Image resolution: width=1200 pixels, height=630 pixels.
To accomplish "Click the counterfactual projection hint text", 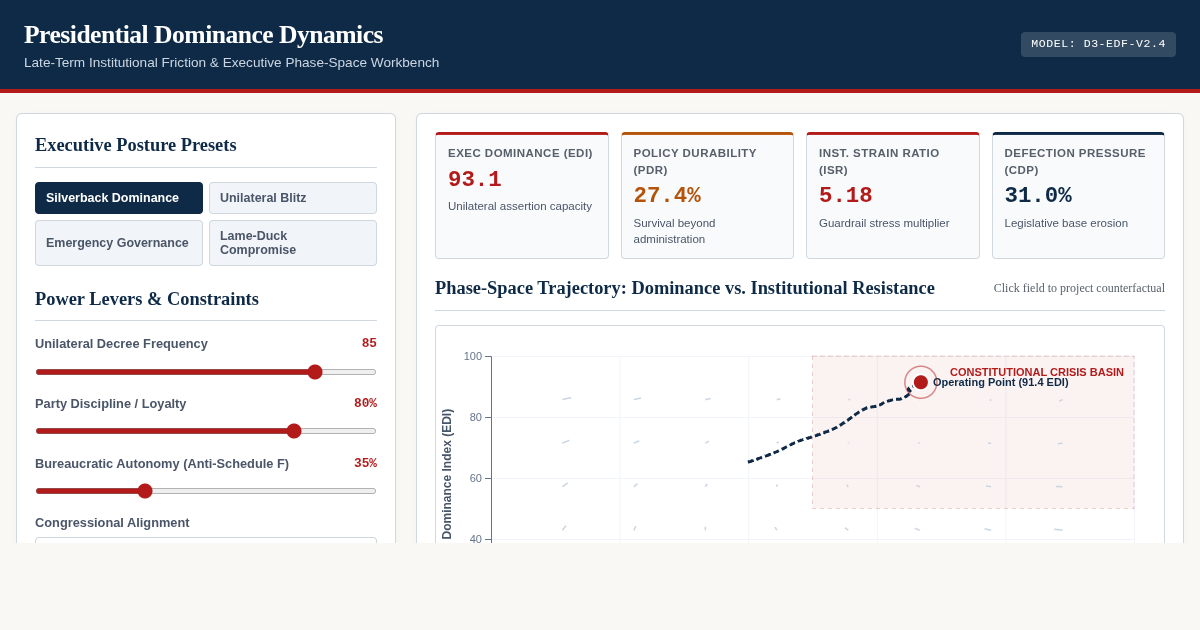I will (1079, 288).
